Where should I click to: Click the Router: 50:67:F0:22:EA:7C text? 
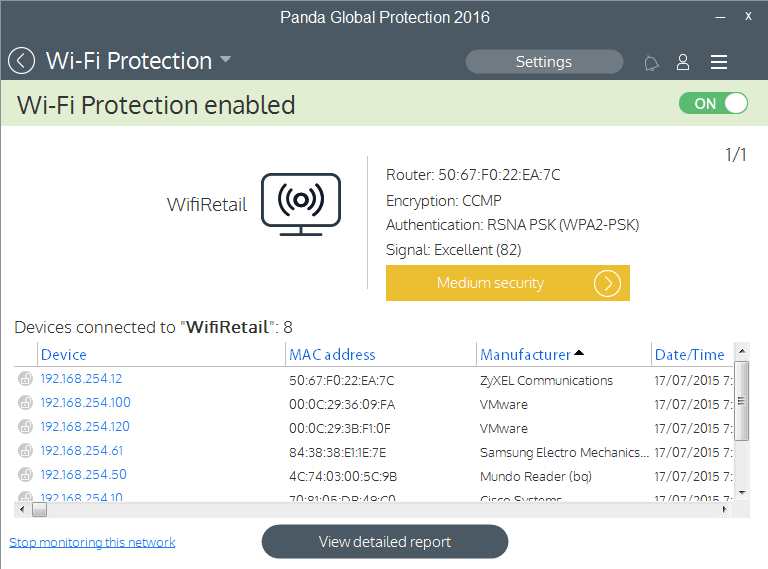pos(473,175)
